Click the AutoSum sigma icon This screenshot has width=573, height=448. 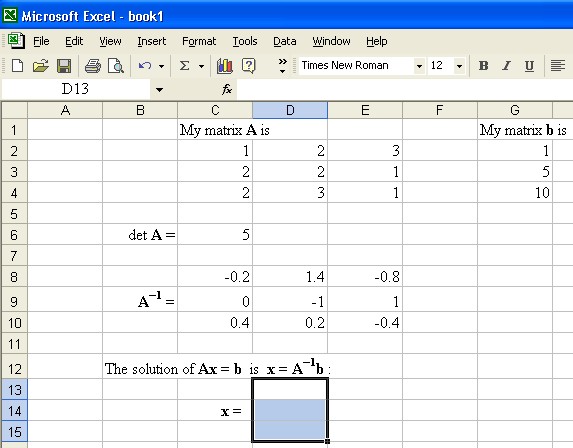tap(185, 66)
